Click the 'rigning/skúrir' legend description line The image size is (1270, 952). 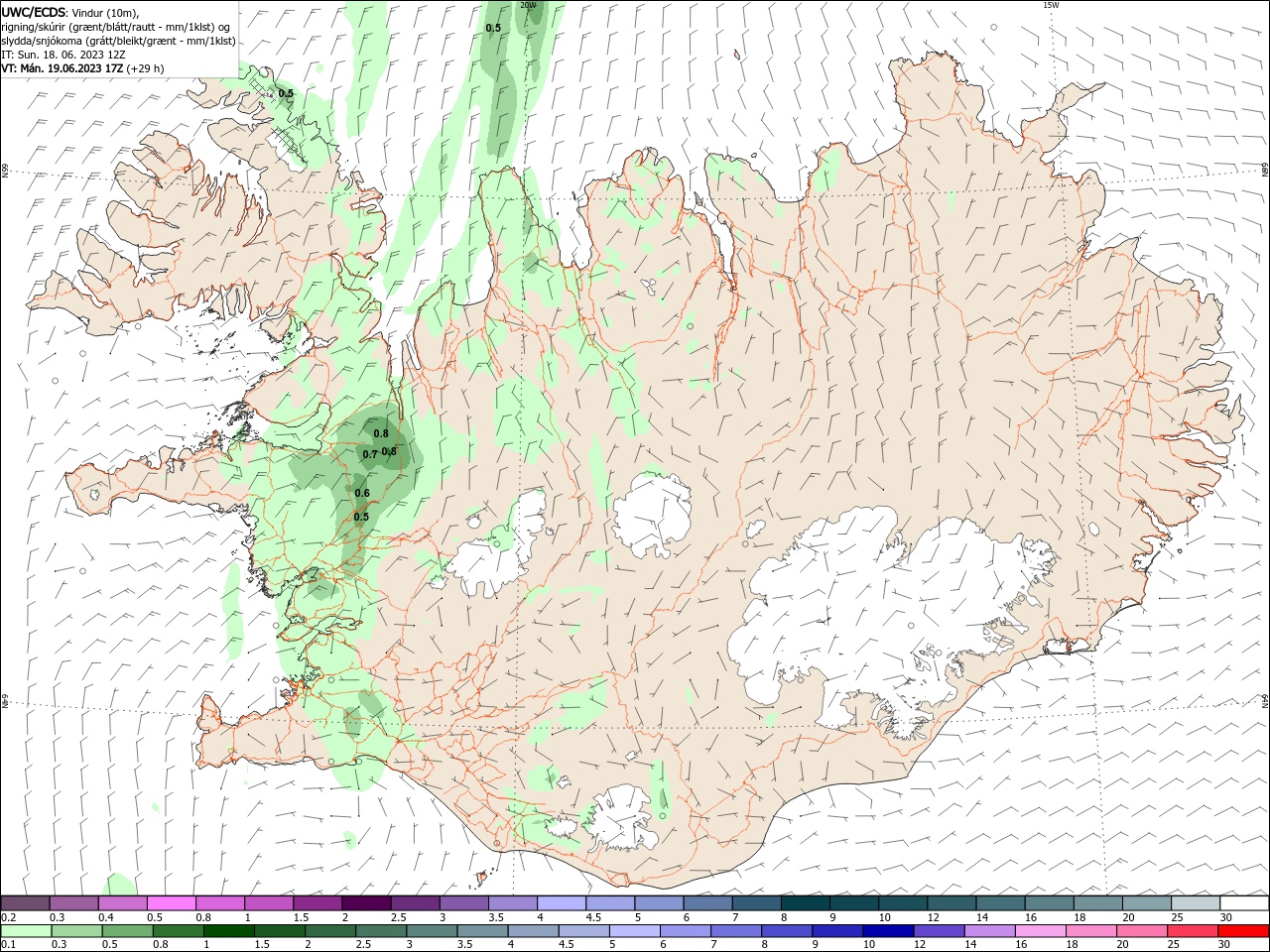pos(115,27)
